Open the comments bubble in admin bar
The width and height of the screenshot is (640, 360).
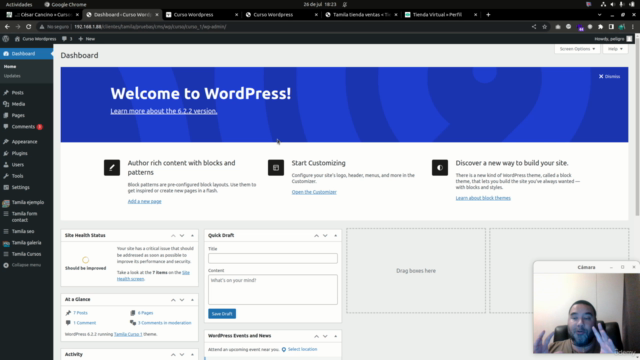67,39
